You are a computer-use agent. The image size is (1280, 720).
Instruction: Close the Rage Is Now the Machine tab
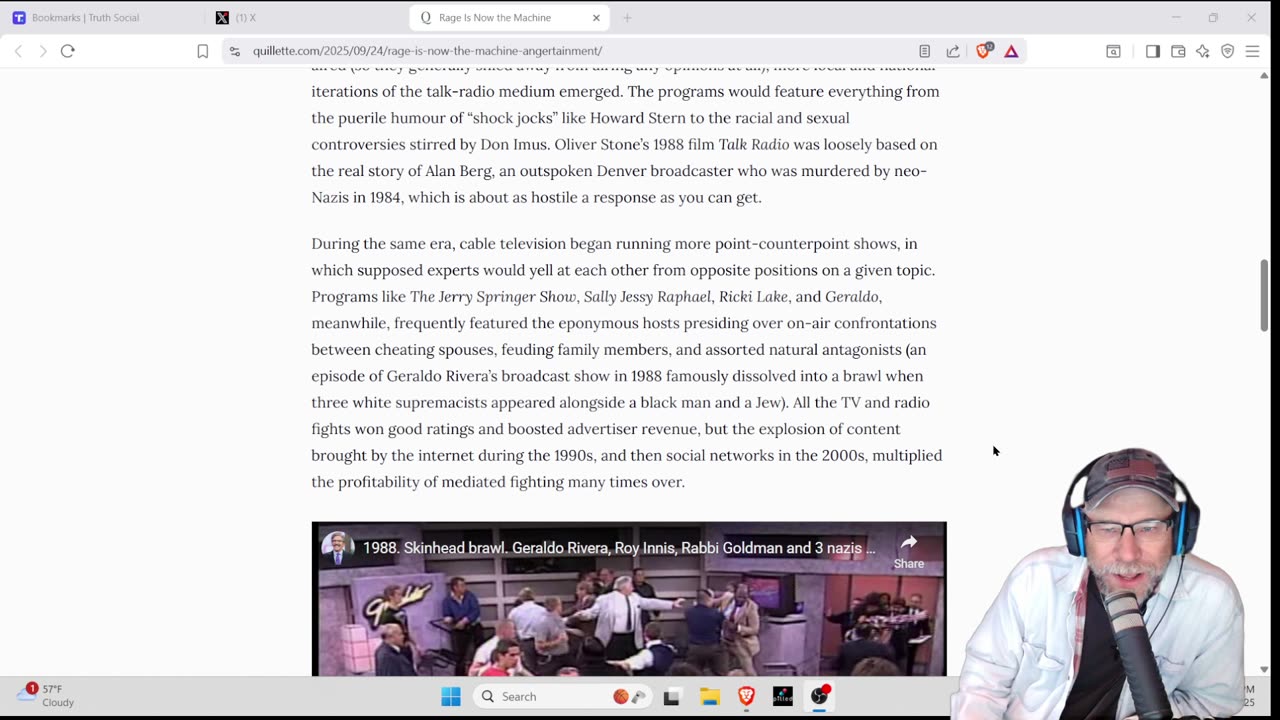[x=596, y=18]
